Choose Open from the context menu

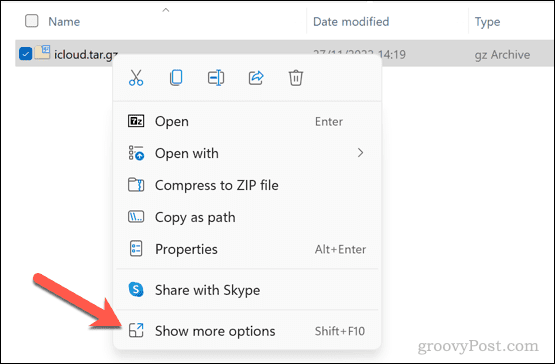247,121
